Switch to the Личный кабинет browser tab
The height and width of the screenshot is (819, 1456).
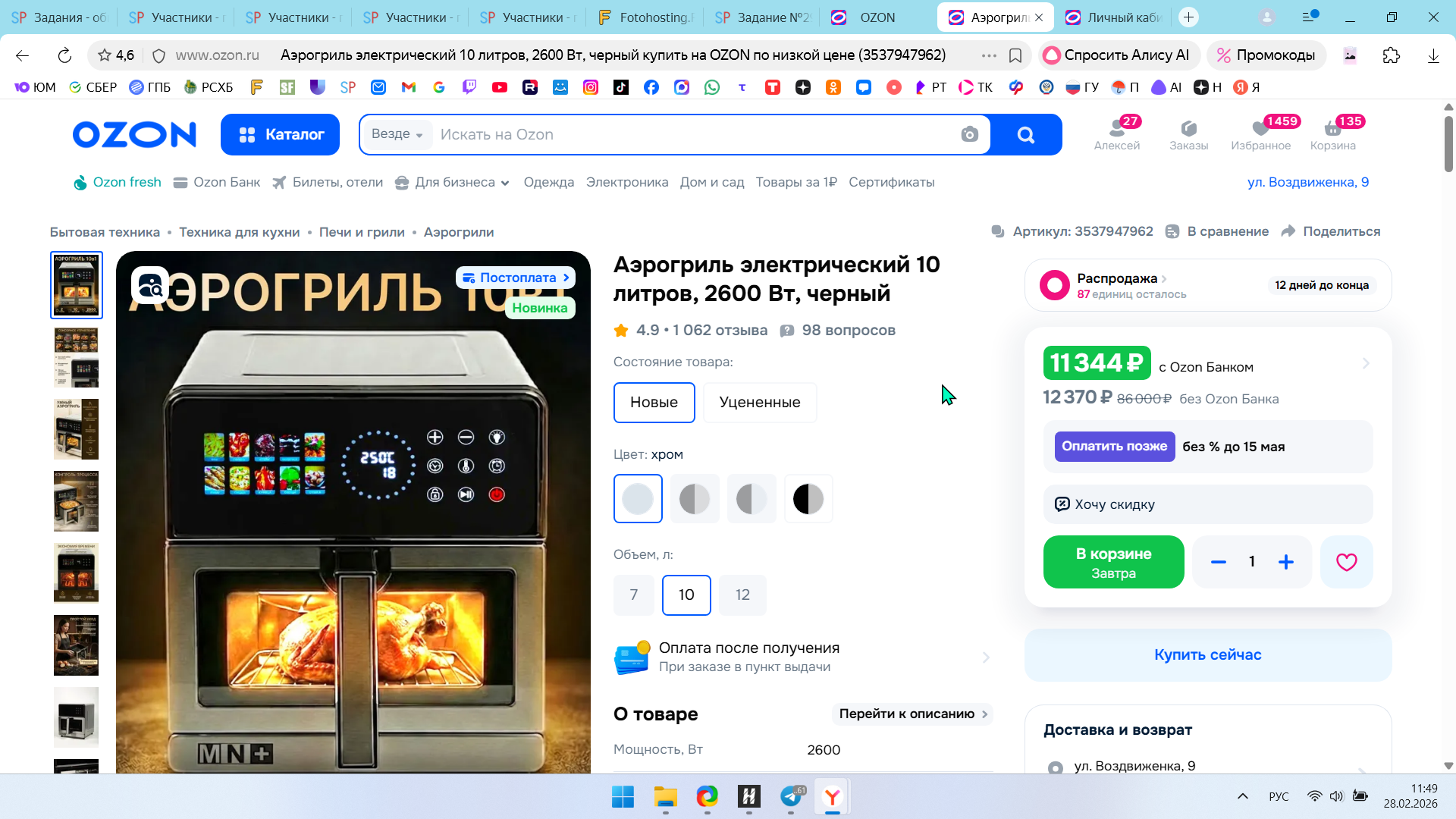1115,17
